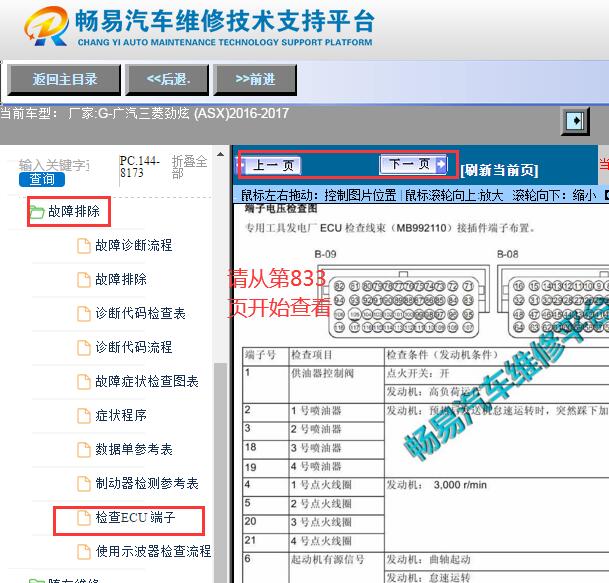
Task: Open 诊断代码流程 tree item
Action: tap(134, 348)
